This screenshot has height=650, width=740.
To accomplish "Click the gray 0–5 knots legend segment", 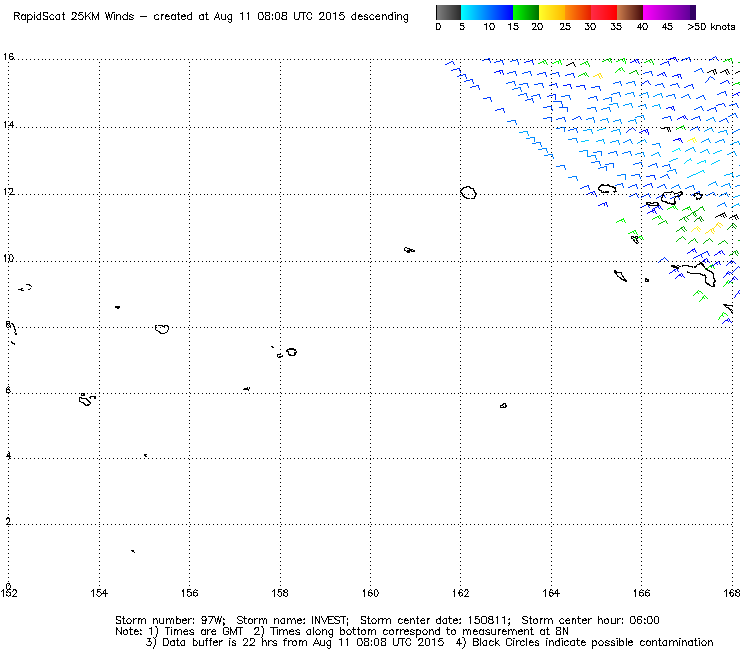I will pos(448,12).
